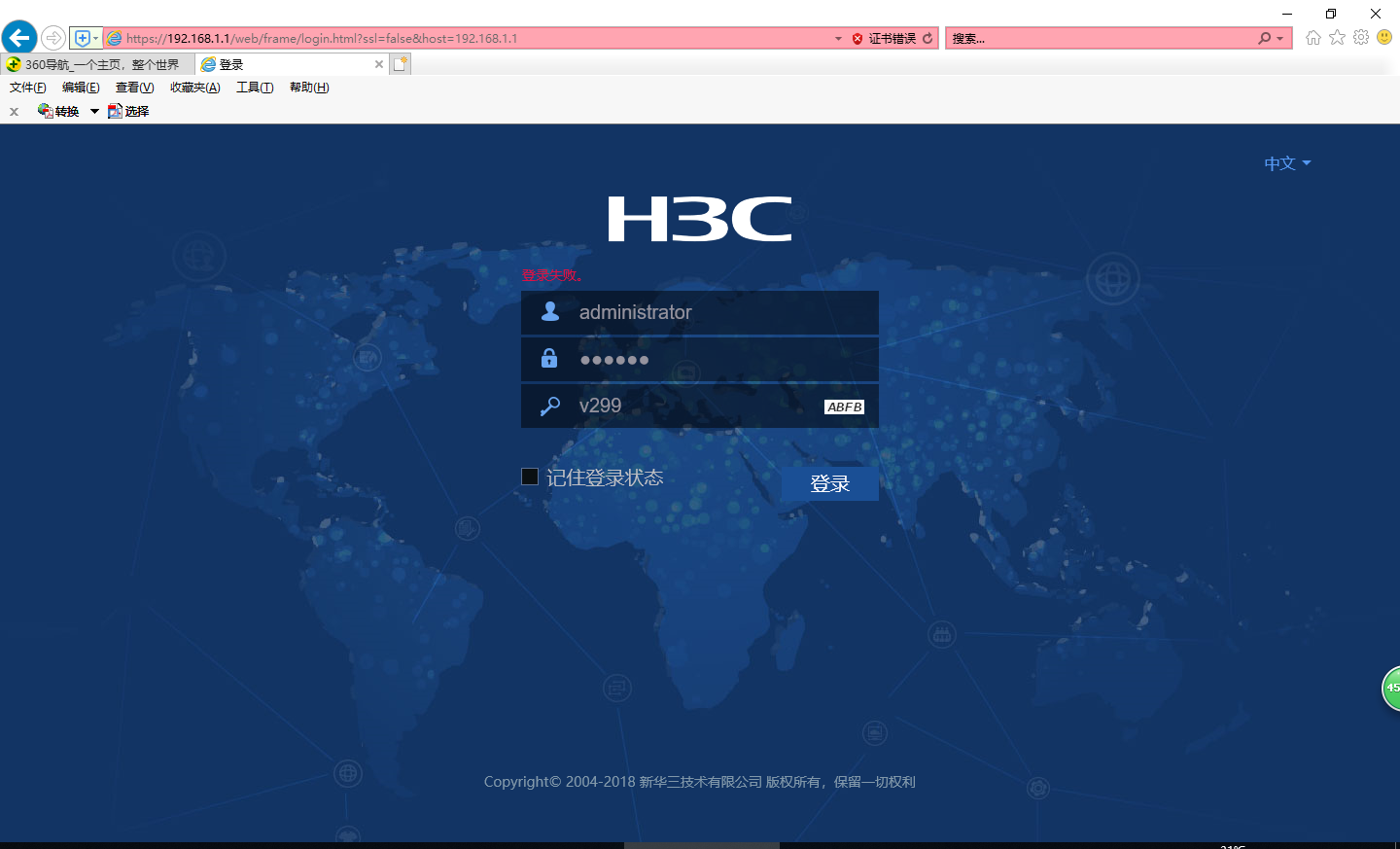Image resolution: width=1400 pixels, height=849 pixels.
Task: Open the 工具(T) menu
Action: pos(255,88)
